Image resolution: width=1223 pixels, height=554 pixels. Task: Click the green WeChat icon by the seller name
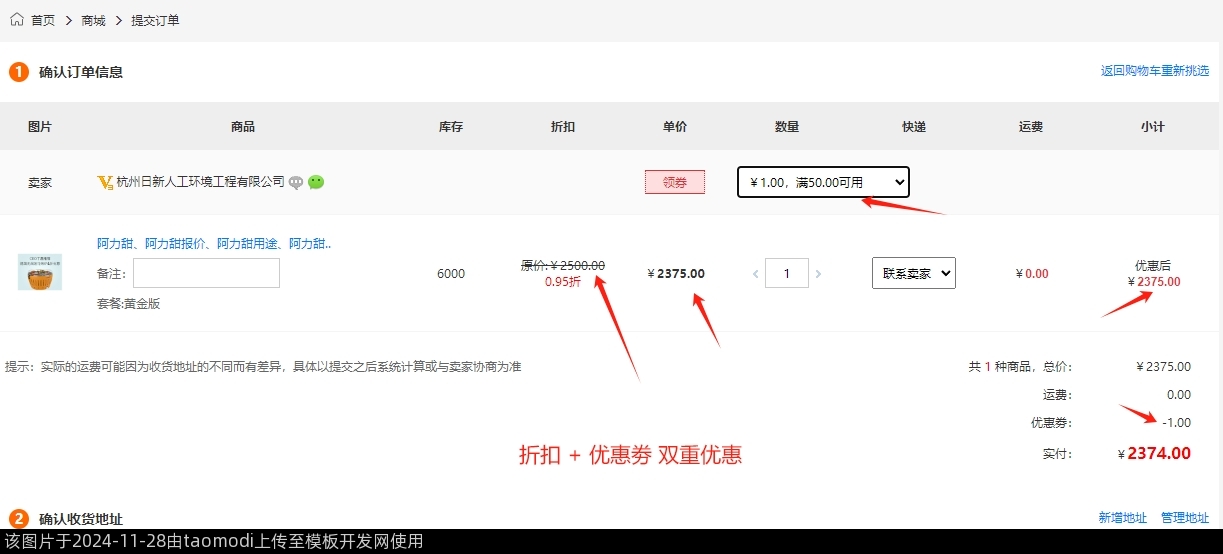pyautogui.click(x=316, y=182)
